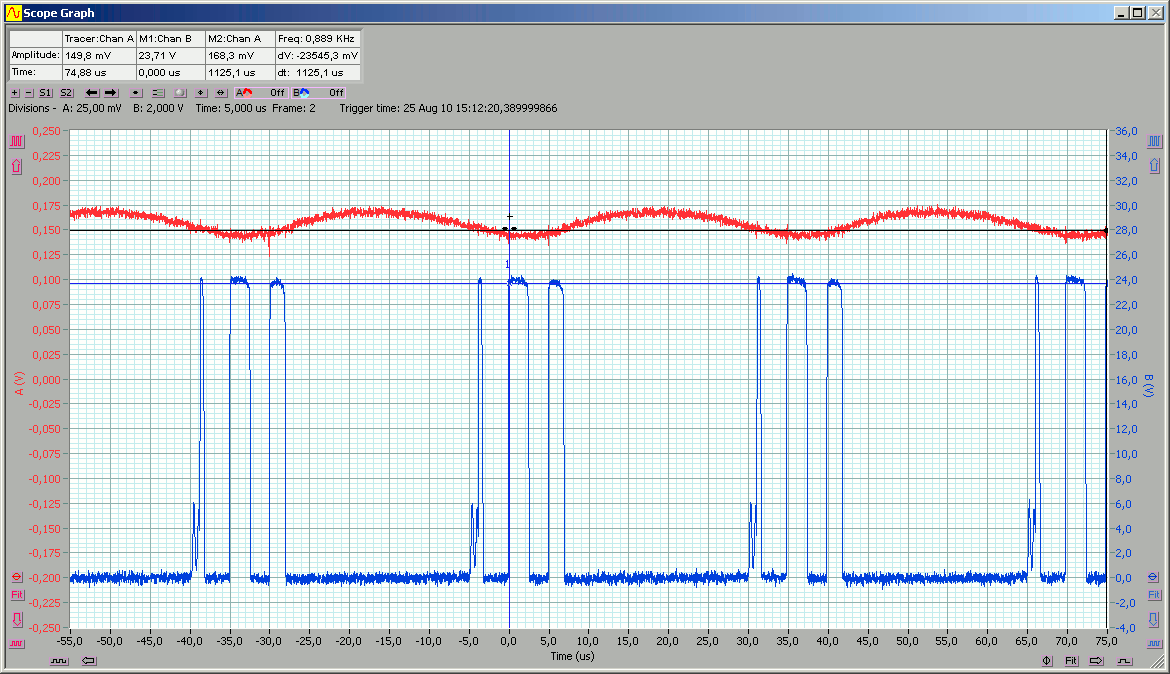Click the minus (−) toolbar button
The height and width of the screenshot is (674, 1170).
pos(29,93)
